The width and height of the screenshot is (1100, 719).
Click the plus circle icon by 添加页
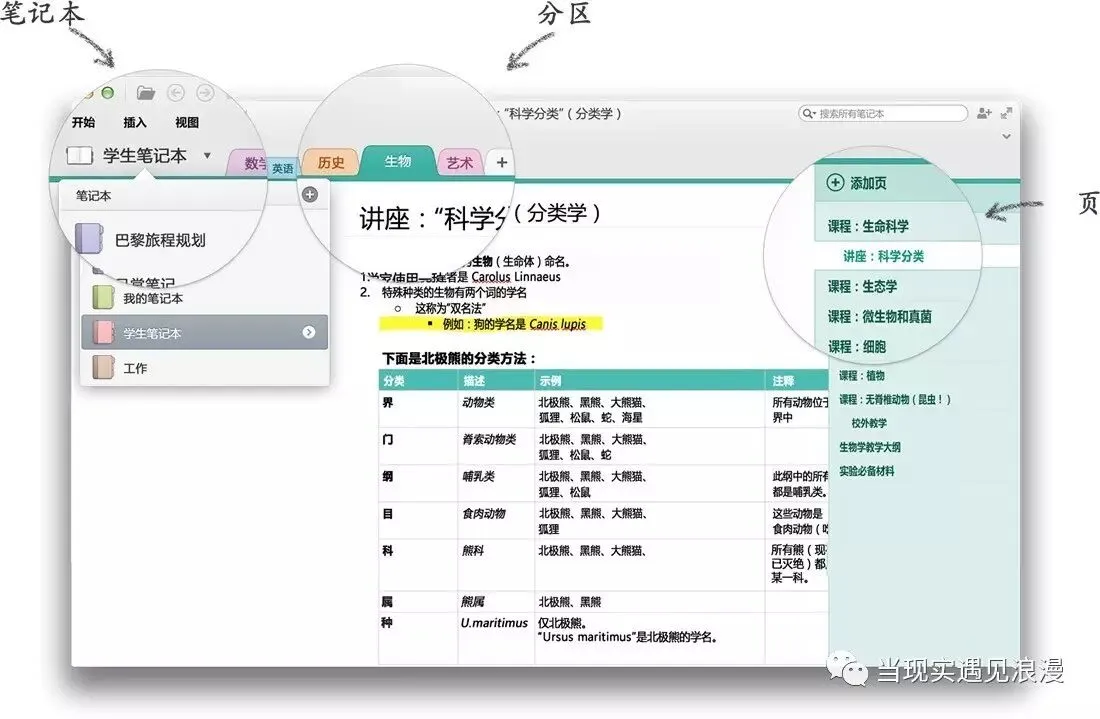pyautogui.click(x=835, y=183)
